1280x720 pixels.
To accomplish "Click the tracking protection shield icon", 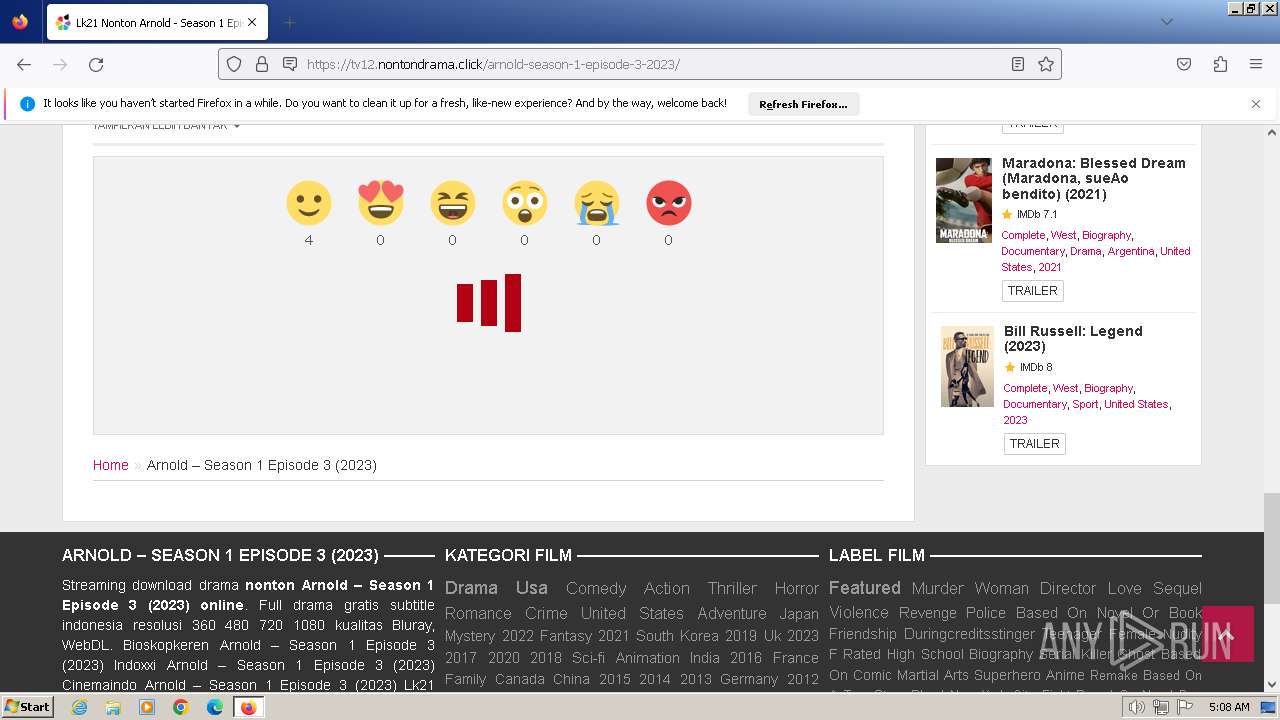I will coord(234,64).
